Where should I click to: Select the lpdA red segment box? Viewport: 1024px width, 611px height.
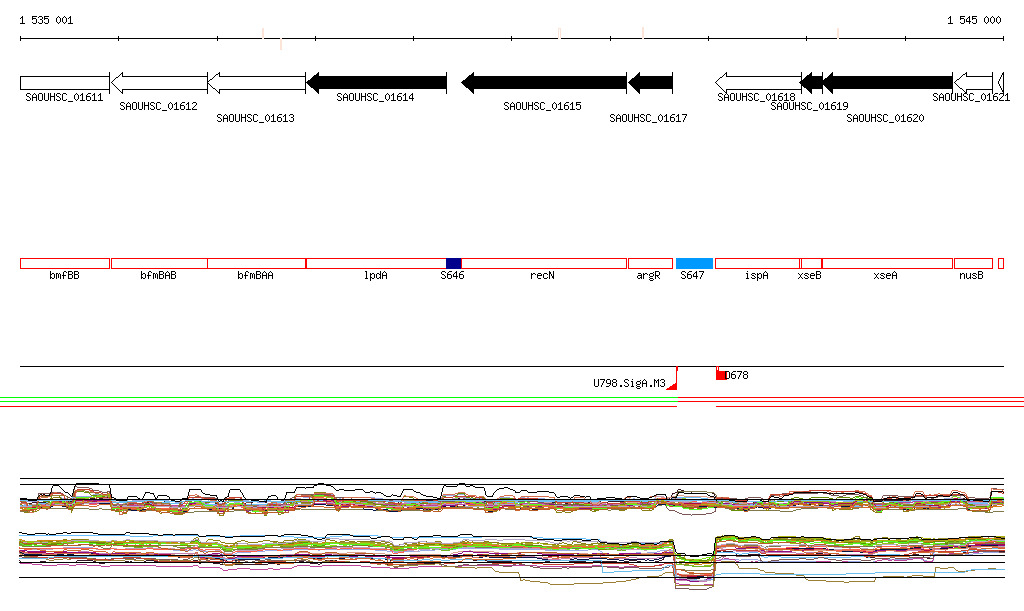coord(376,264)
